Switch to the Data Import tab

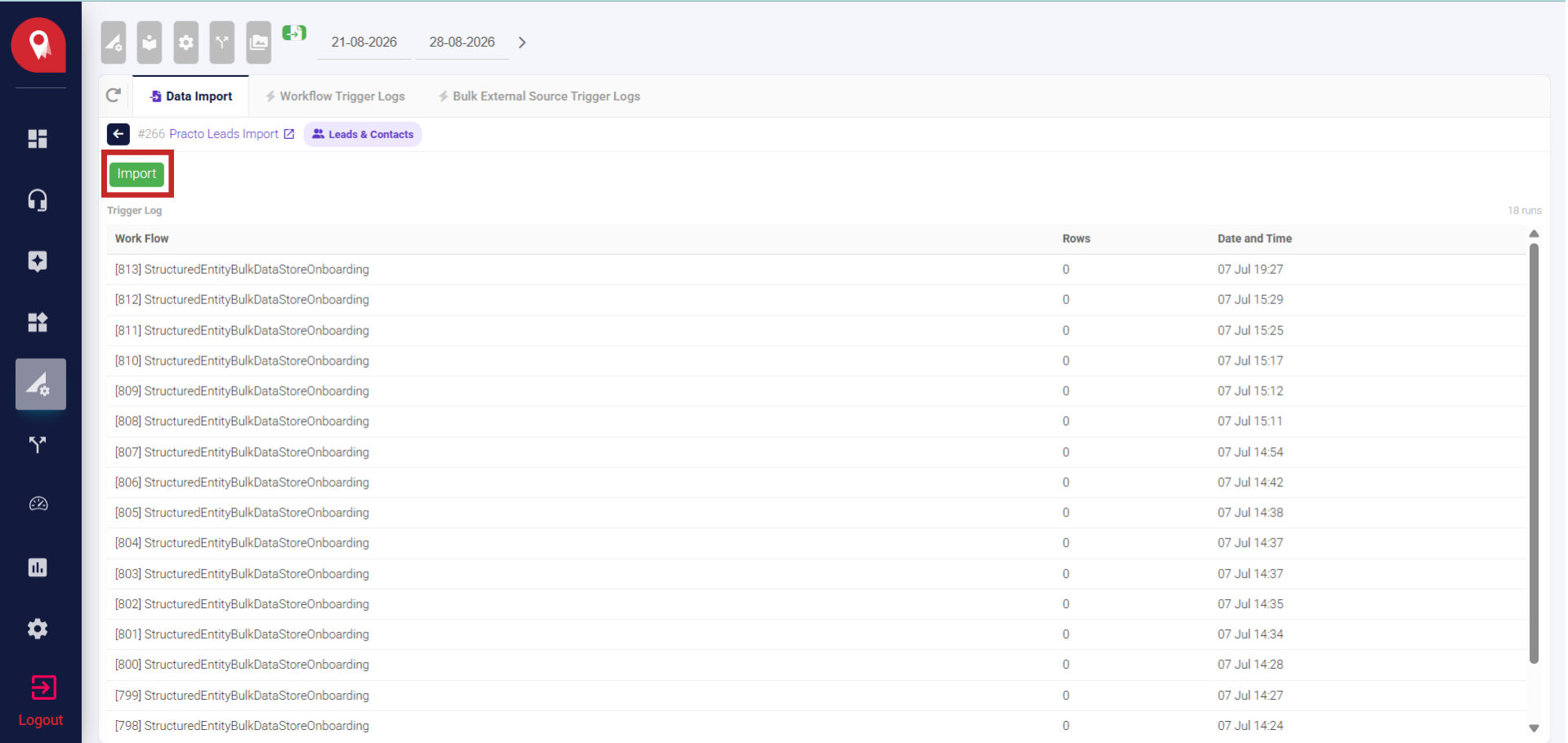[191, 96]
